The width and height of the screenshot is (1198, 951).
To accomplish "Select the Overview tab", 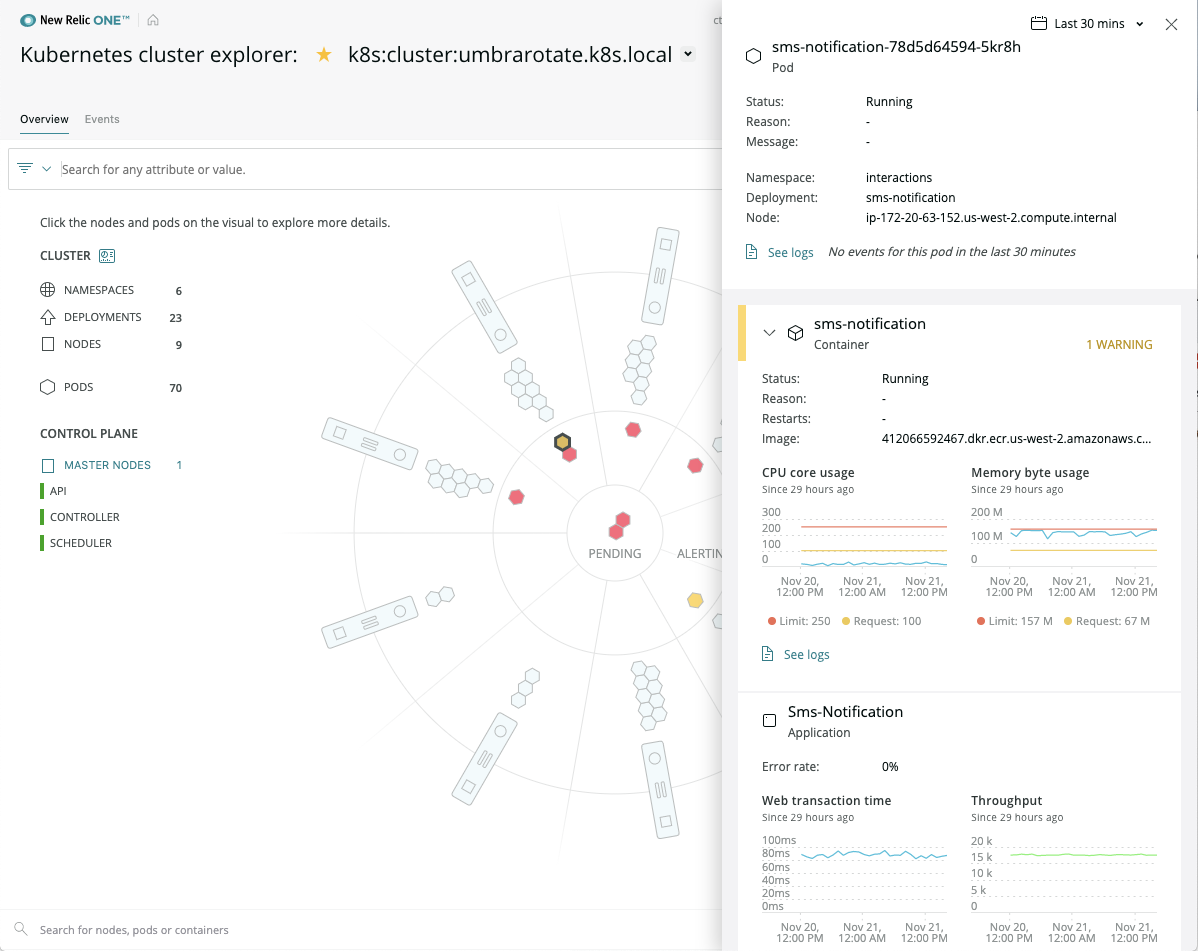I will click(x=44, y=119).
